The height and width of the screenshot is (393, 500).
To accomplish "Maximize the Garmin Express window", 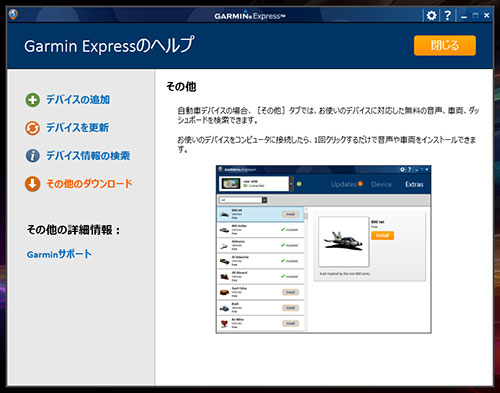I will click(x=475, y=15).
